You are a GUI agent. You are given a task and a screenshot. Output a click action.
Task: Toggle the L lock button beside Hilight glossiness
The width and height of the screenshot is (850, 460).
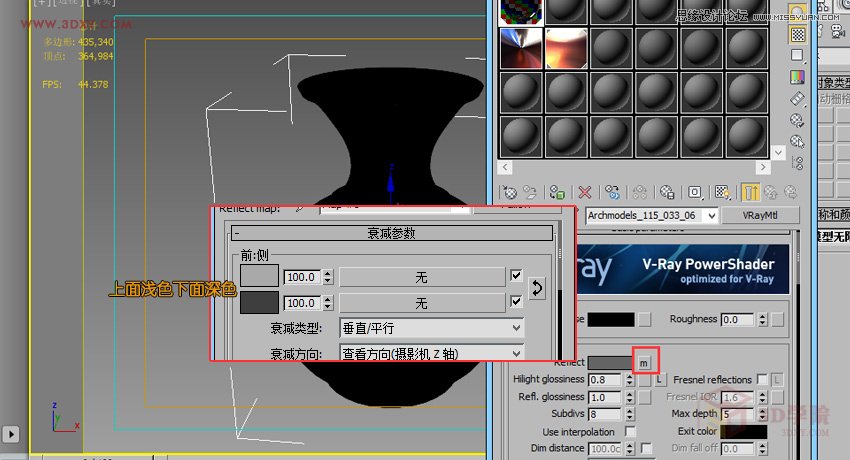(x=659, y=379)
